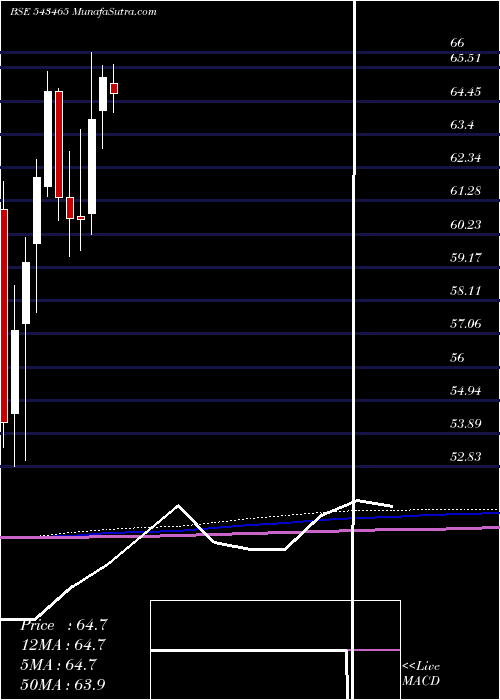The width and height of the screenshot is (500, 700).
Task: Click the 60.23 price axis label
Action: pyautogui.click(x=465, y=224)
